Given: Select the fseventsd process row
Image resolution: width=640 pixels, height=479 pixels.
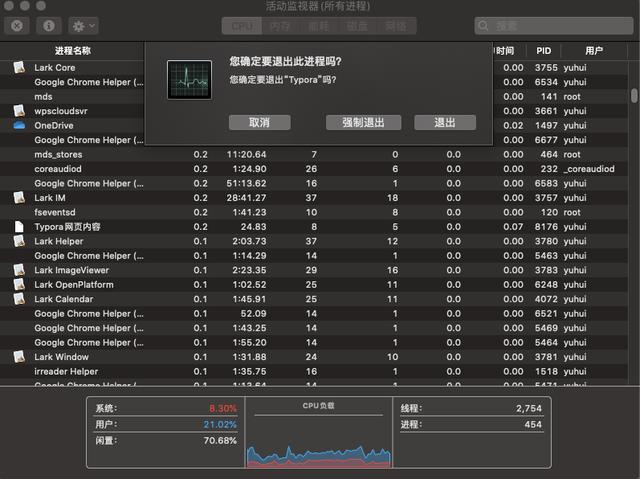Looking at the screenshot, I should [x=314, y=212].
